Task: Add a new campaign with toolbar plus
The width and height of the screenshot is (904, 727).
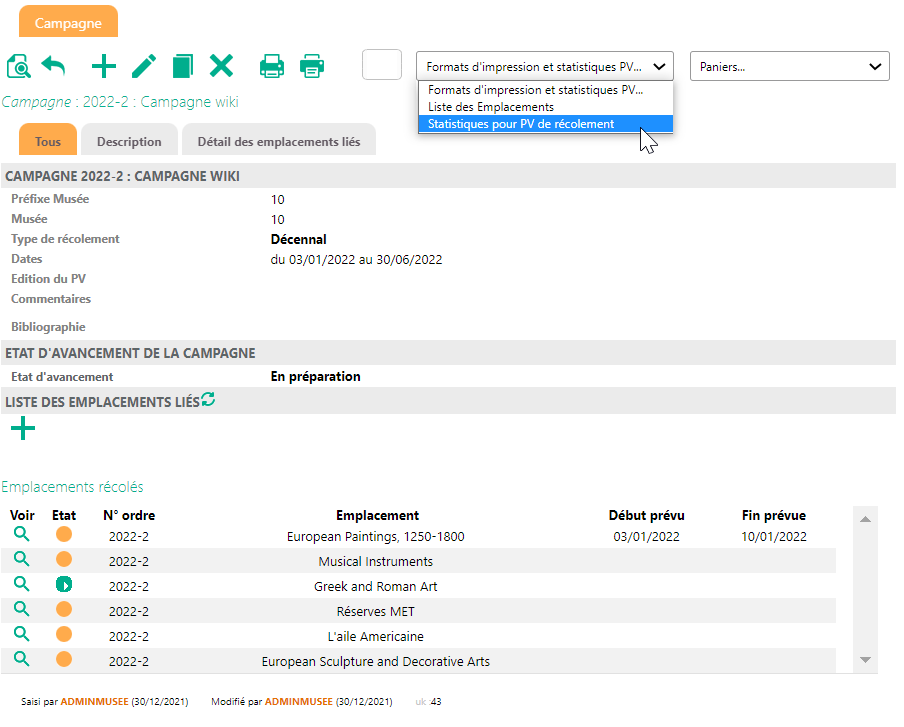Action: point(104,67)
